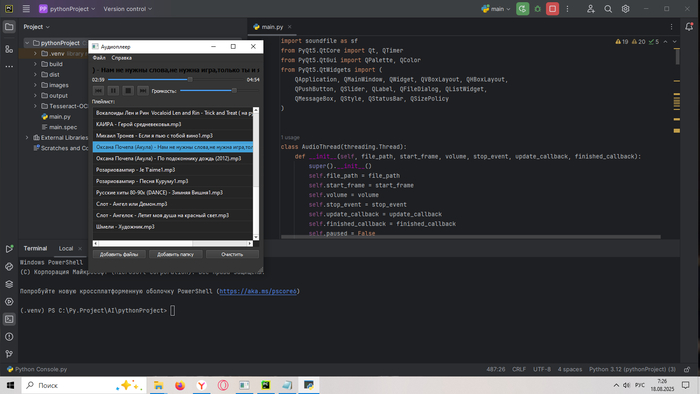Screen dimensions: 700x394
Task: Open More tool windows ellipsis in sidebar
Action: click(9, 66)
